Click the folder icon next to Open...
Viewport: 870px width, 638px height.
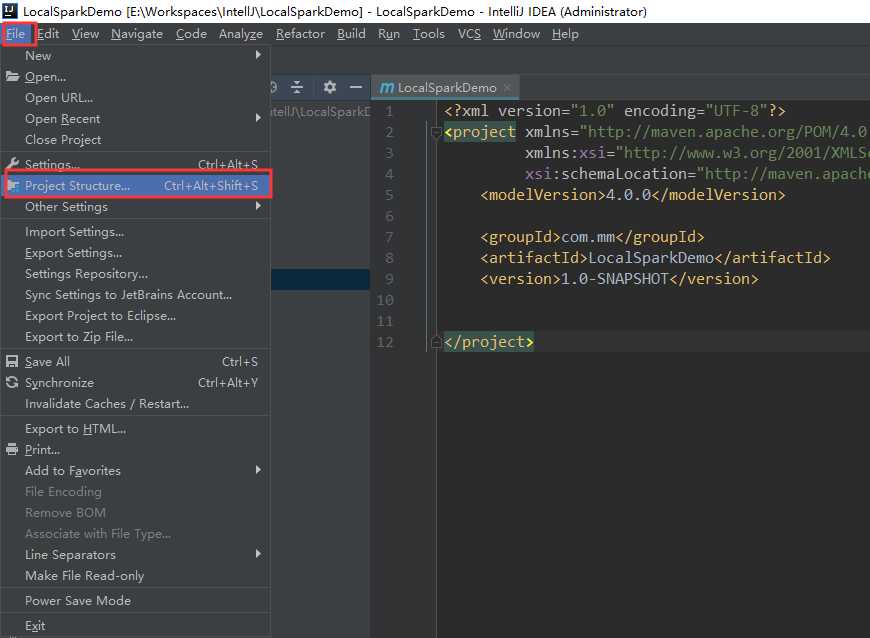(x=12, y=77)
